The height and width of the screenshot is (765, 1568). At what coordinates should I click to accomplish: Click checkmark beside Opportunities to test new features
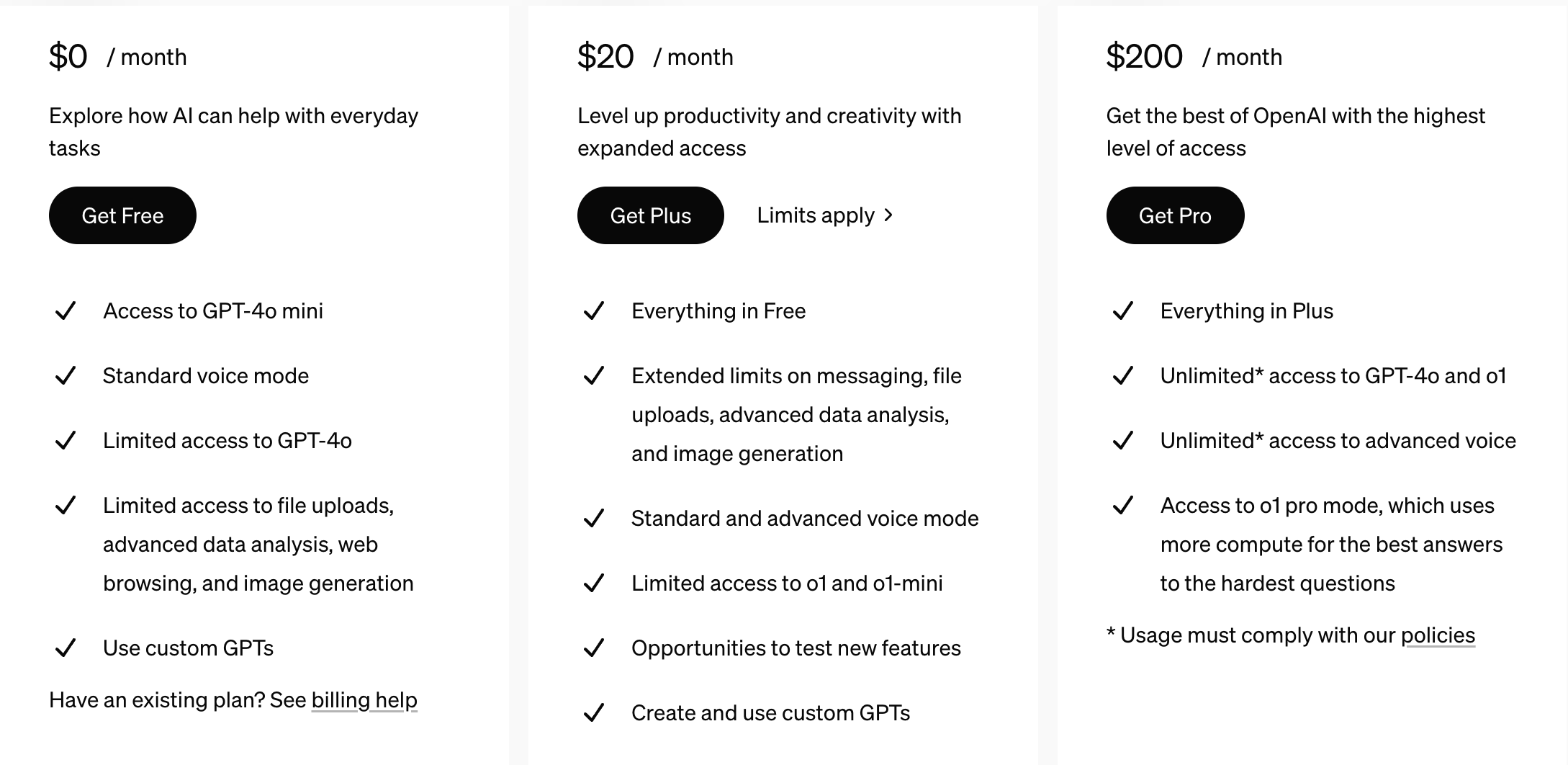tap(594, 648)
